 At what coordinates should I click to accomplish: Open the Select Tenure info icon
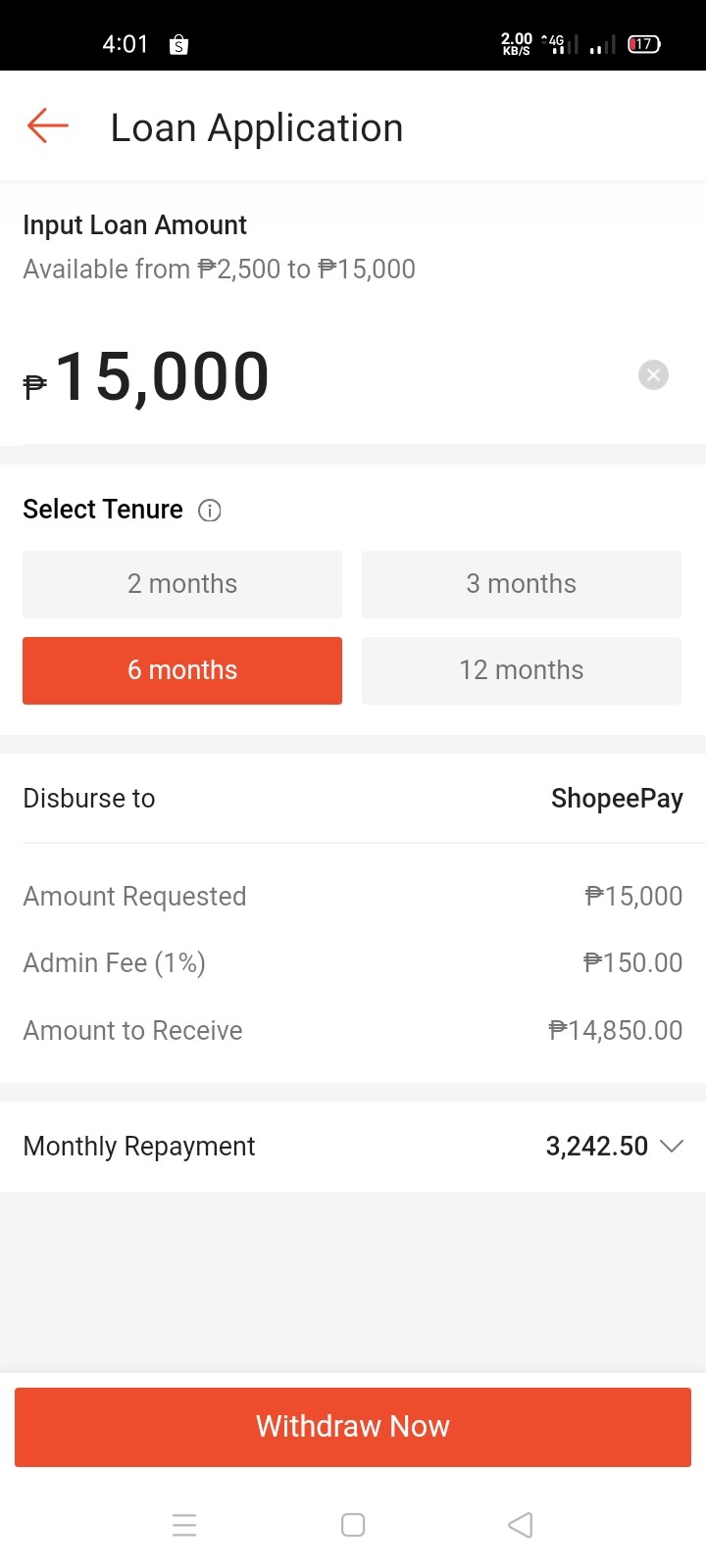(x=210, y=511)
